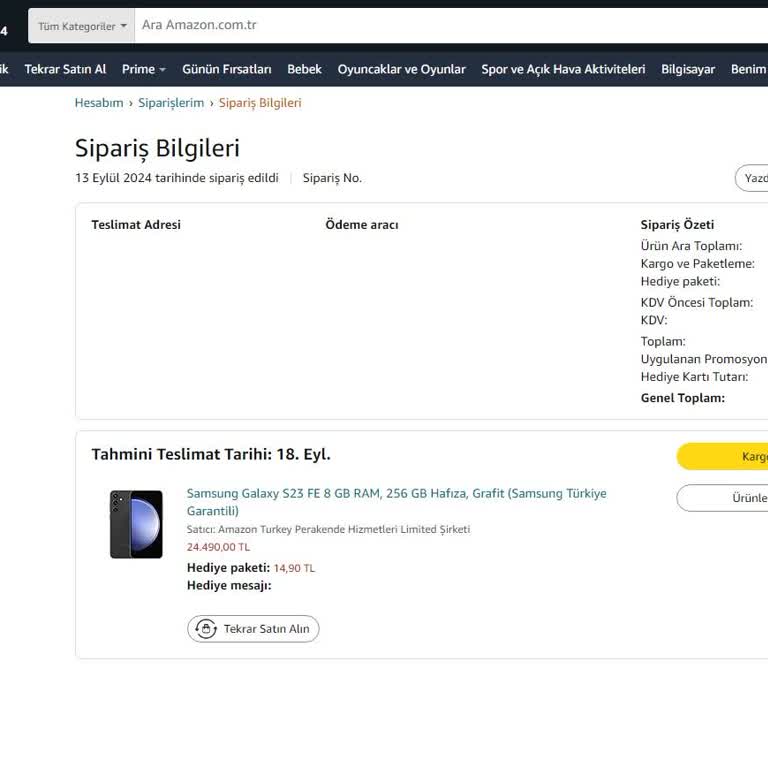
Task: Select the Hediye mesajı label
Action: (229, 586)
